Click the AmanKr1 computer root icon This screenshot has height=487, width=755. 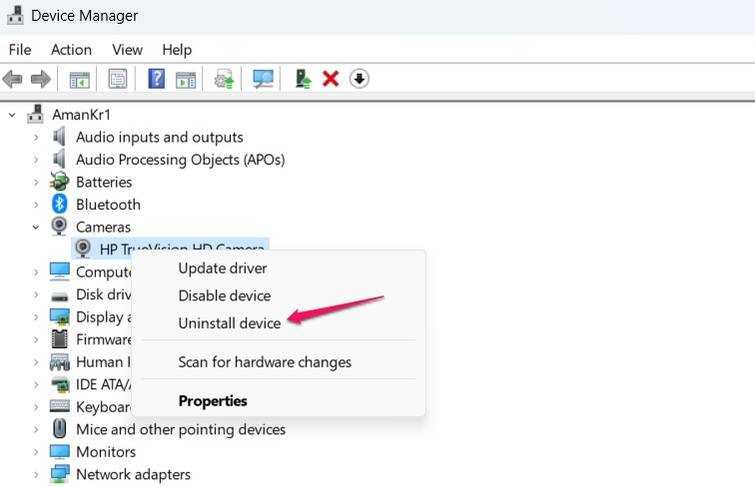pos(36,114)
